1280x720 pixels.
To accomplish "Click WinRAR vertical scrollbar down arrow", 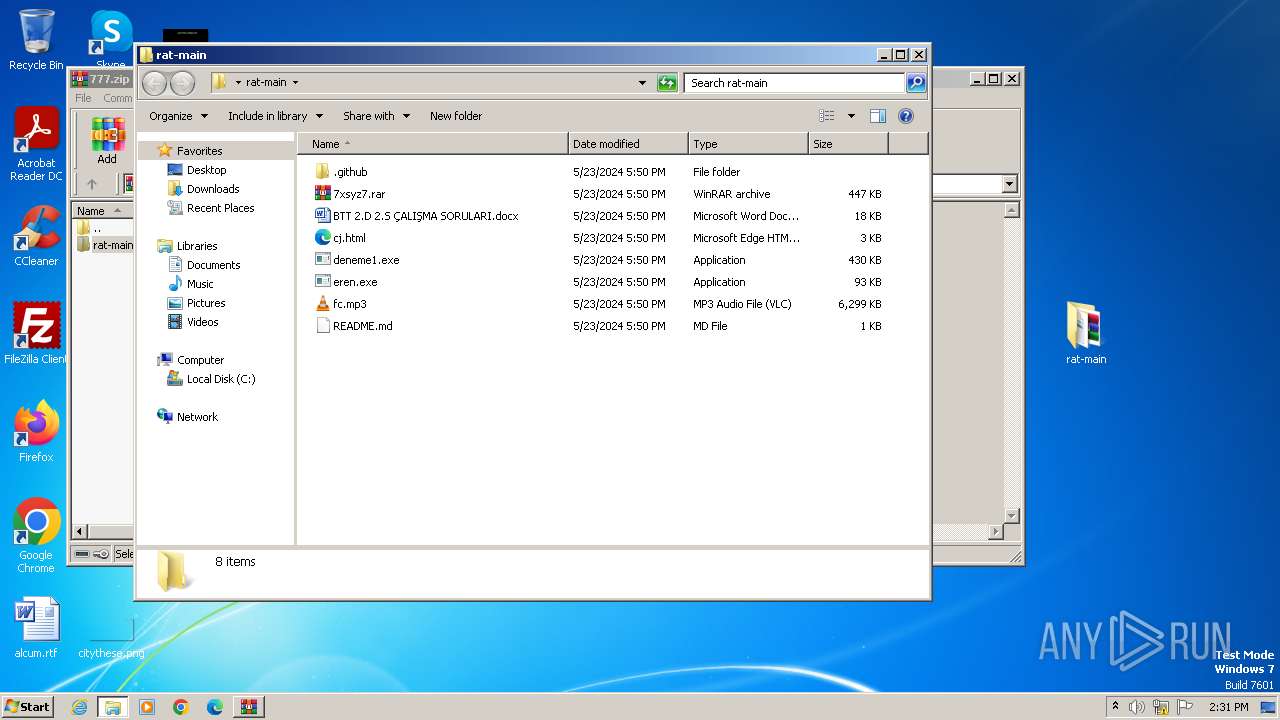I will (1011, 516).
